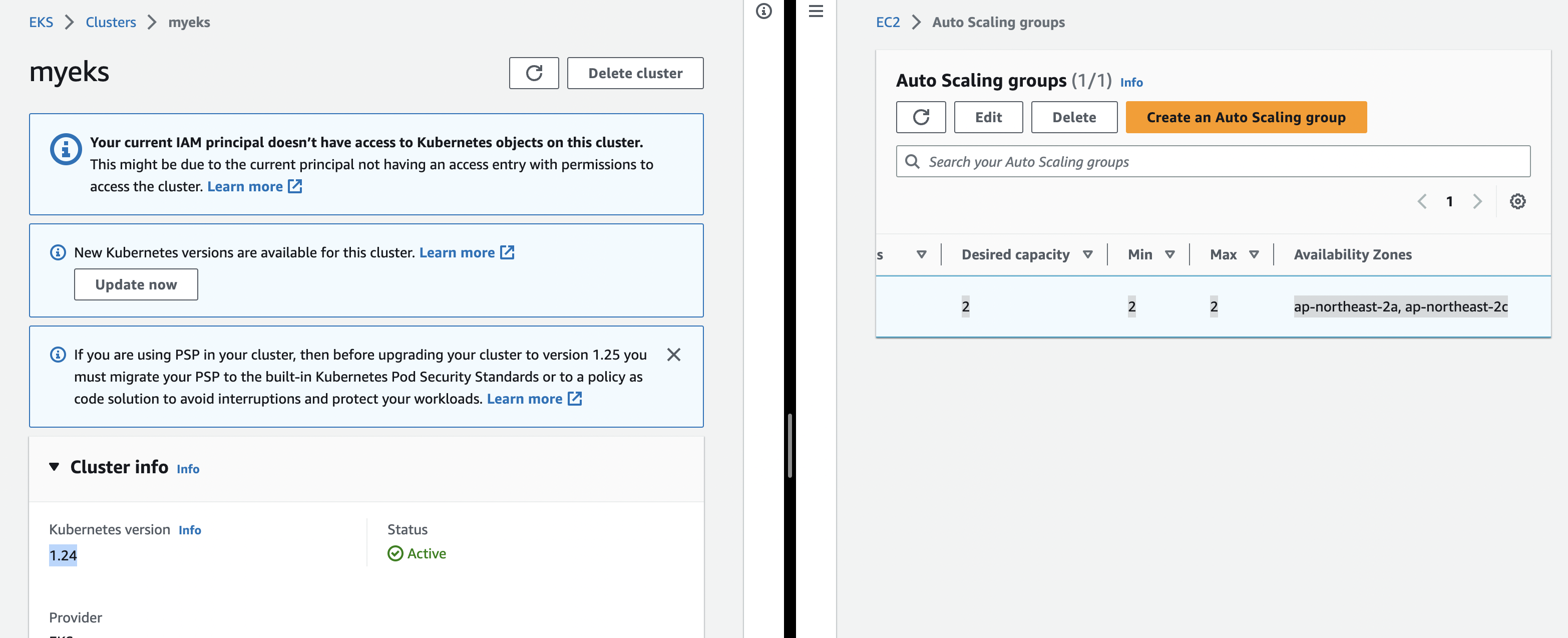Screen dimensions: 1568x638
Task: Focus the Auto Scaling groups search field
Action: click(x=1213, y=161)
